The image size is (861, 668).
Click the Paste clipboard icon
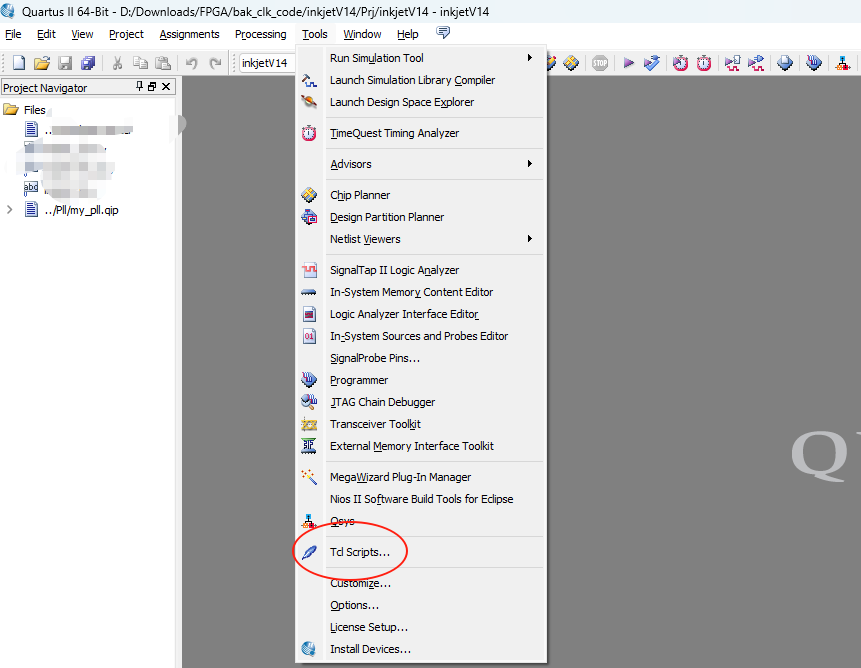click(163, 63)
